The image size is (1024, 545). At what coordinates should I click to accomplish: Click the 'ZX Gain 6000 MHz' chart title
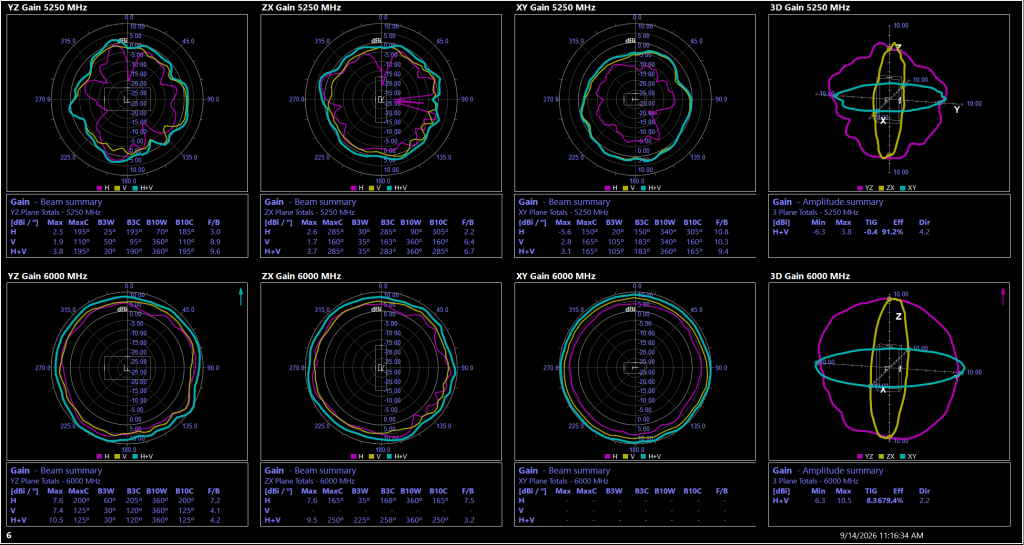pos(301,276)
